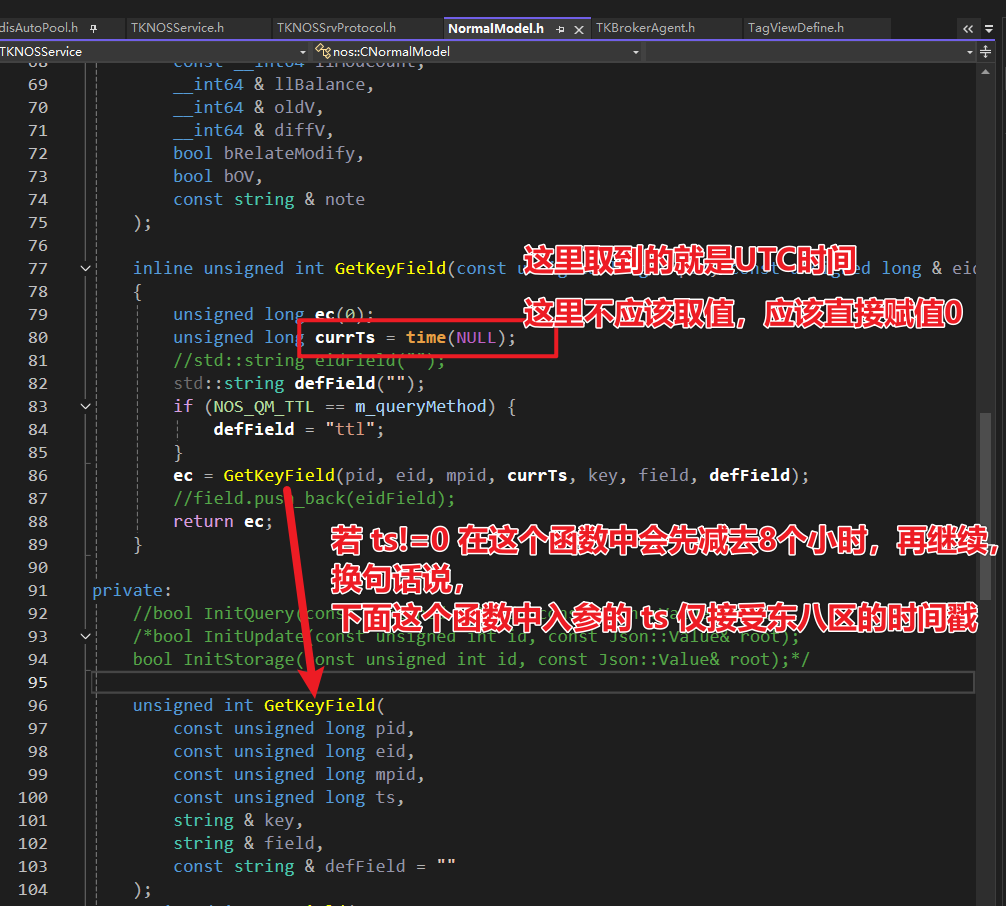Open the TKBrokerAgent.h tab

tap(645, 28)
